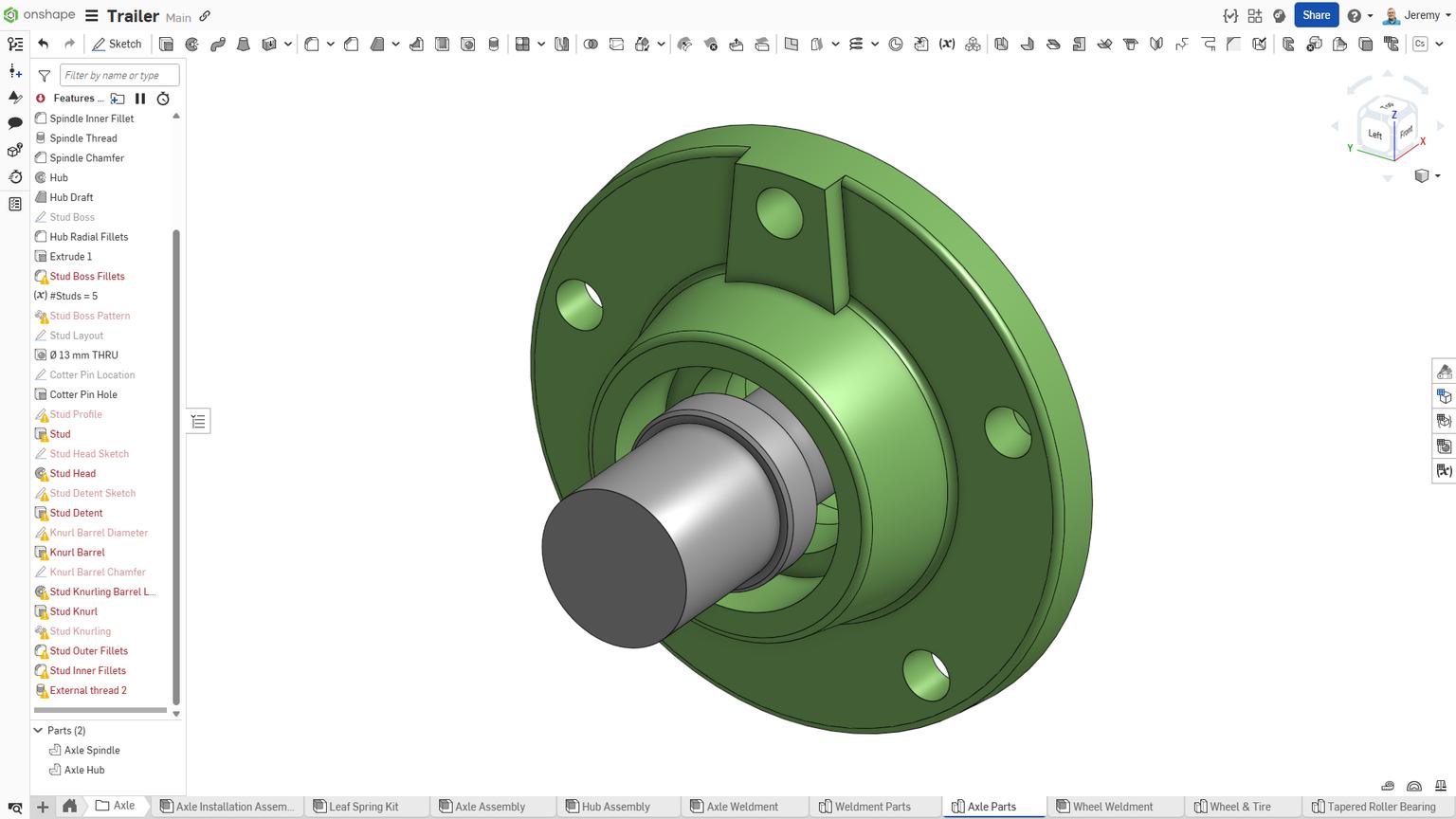Select the Boolean tool
Screen dimensions: 1456x819
(x=591, y=44)
